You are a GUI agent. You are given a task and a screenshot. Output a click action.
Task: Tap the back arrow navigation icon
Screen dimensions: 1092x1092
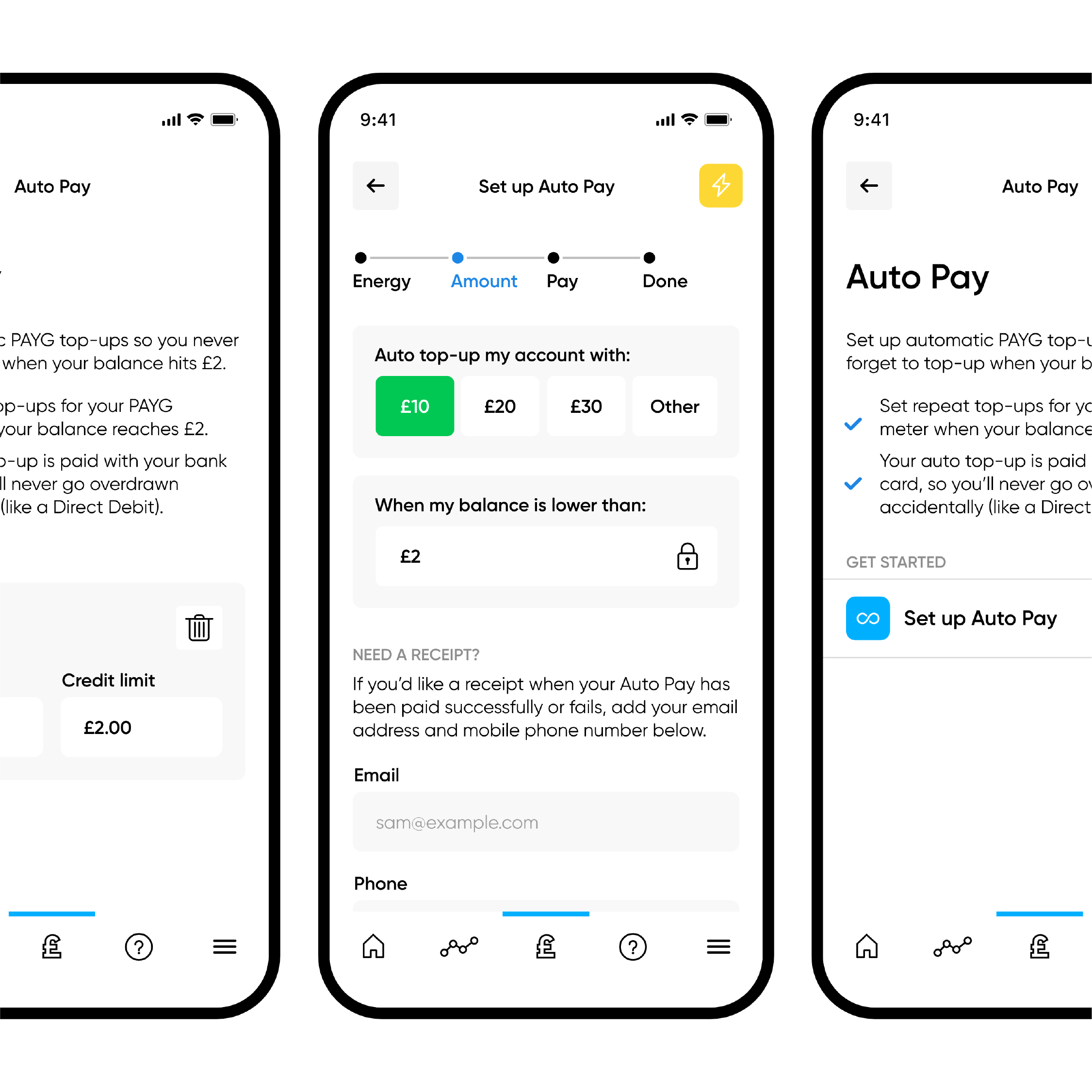click(x=378, y=184)
